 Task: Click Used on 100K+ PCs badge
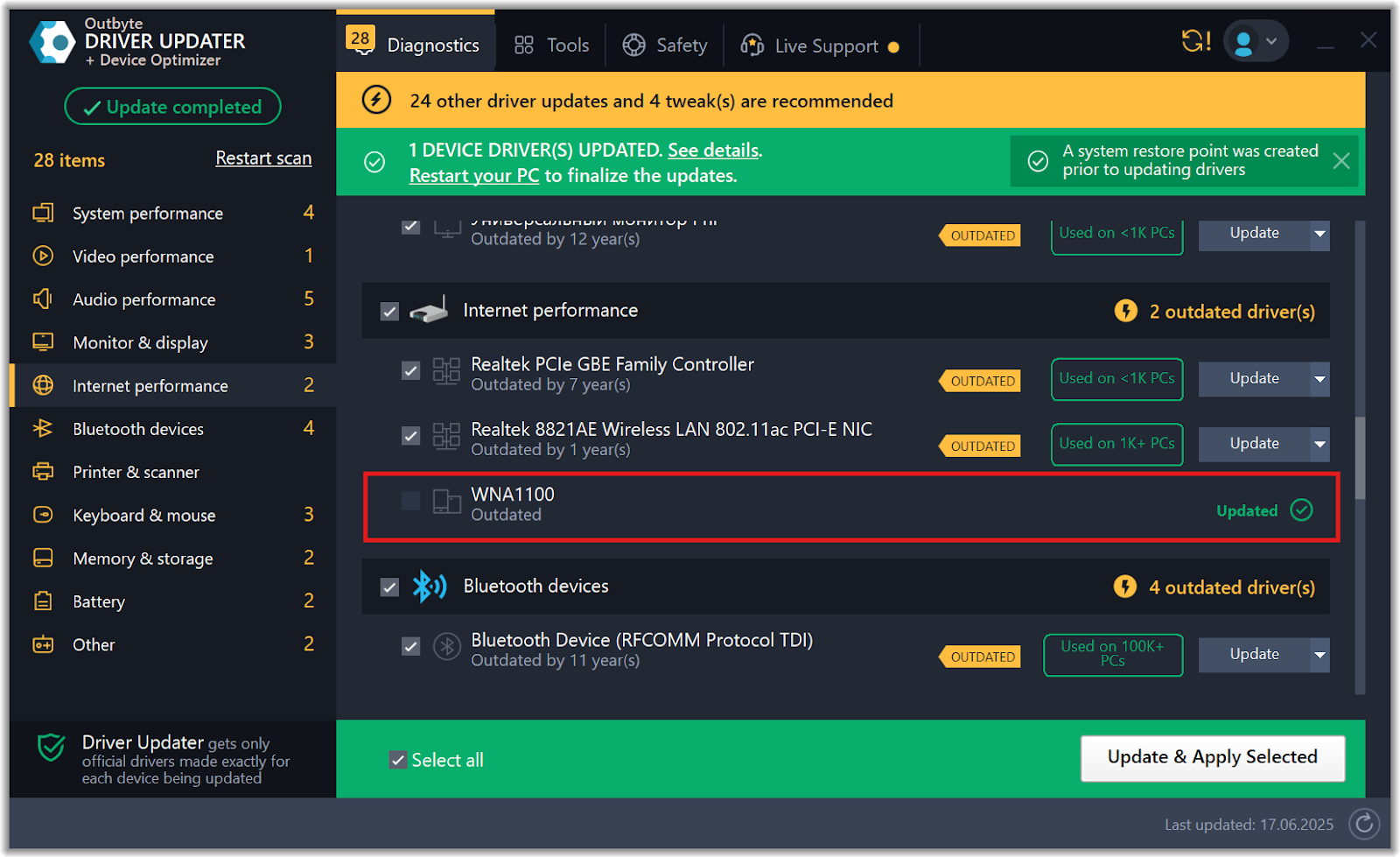tap(1113, 655)
